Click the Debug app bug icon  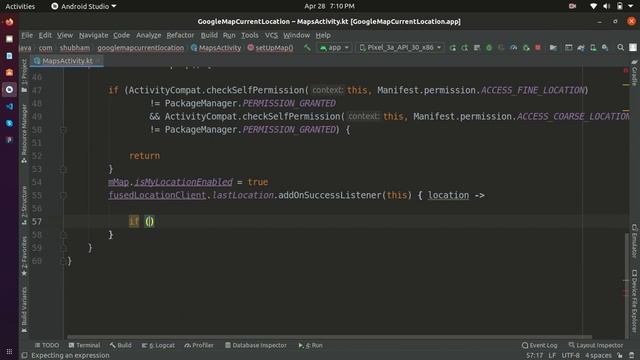point(489,48)
